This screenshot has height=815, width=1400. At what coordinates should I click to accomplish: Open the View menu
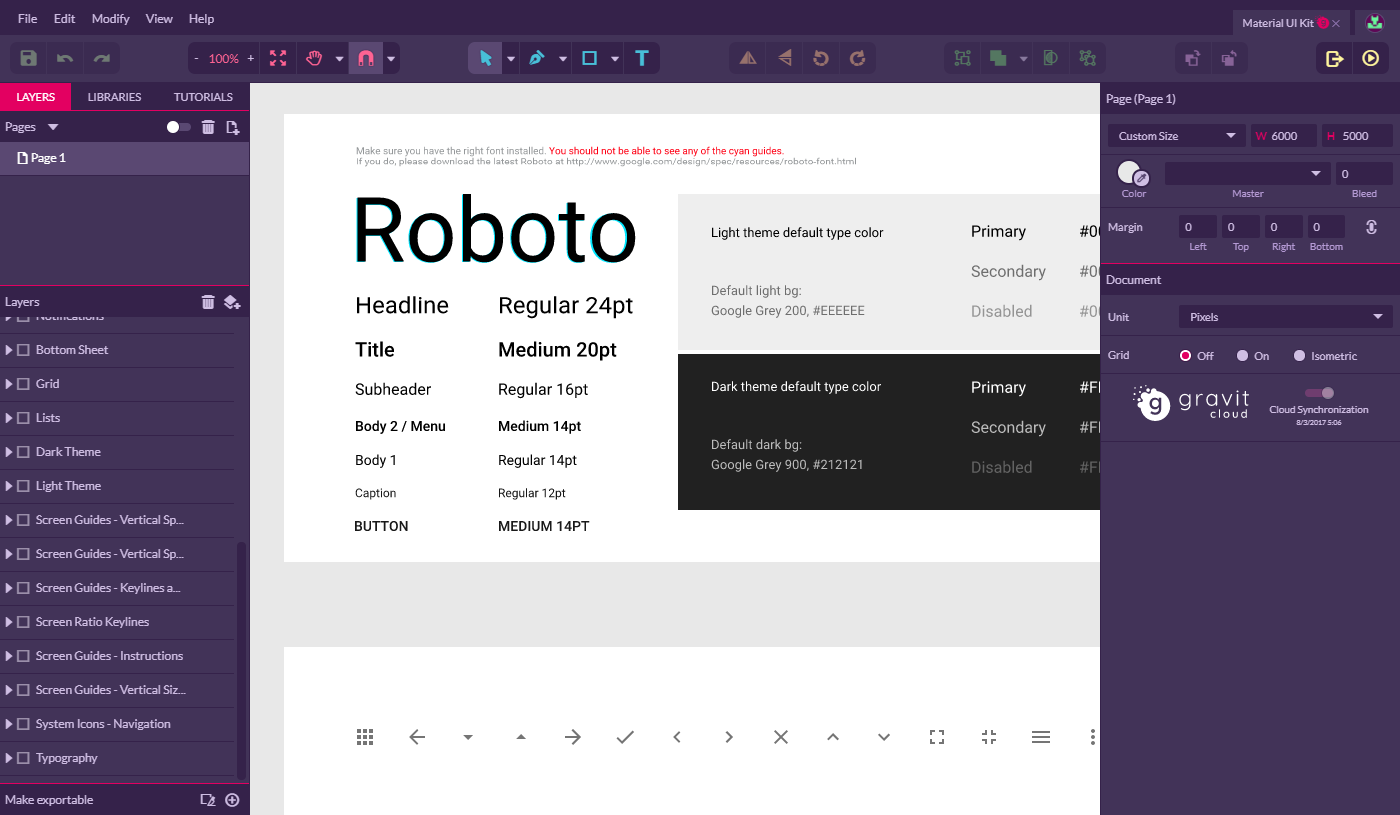tap(159, 19)
